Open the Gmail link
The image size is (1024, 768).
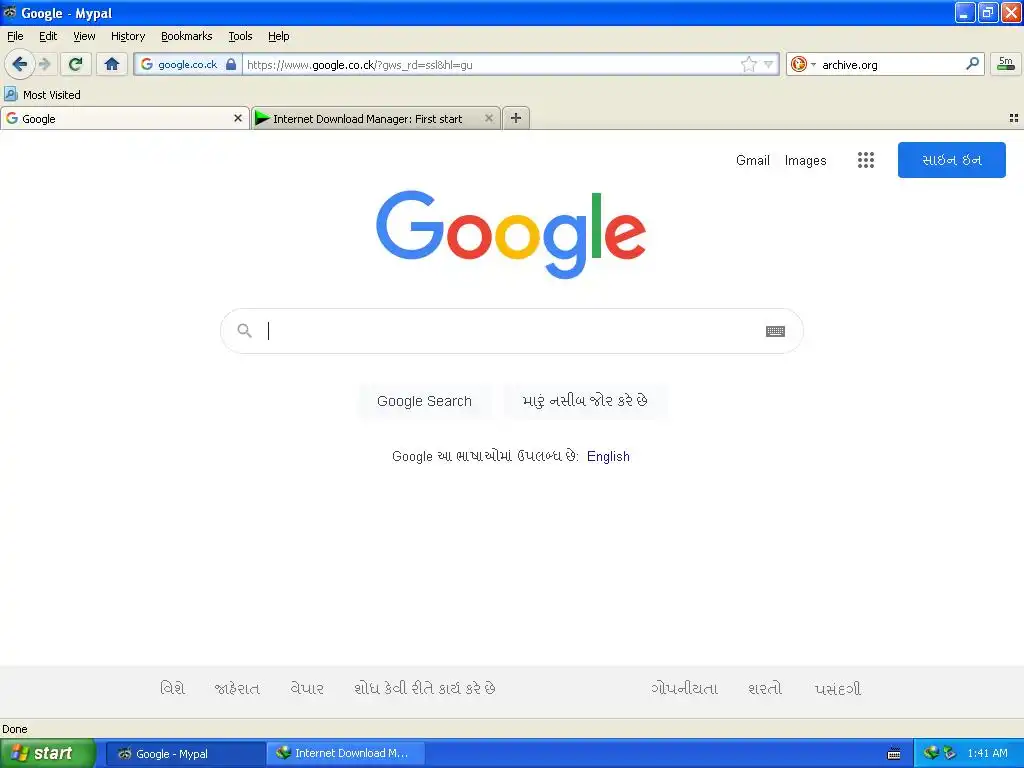pos(752,160)
